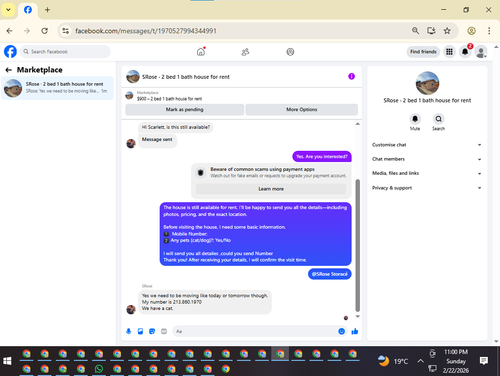Click the browser back arrow

pyautogui.click(x=9, y=31)
